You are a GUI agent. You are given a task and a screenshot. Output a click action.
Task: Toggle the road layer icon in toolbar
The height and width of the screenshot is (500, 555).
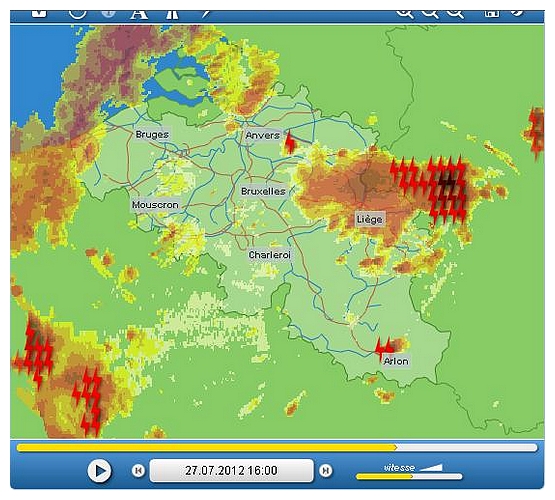[172, 14]
